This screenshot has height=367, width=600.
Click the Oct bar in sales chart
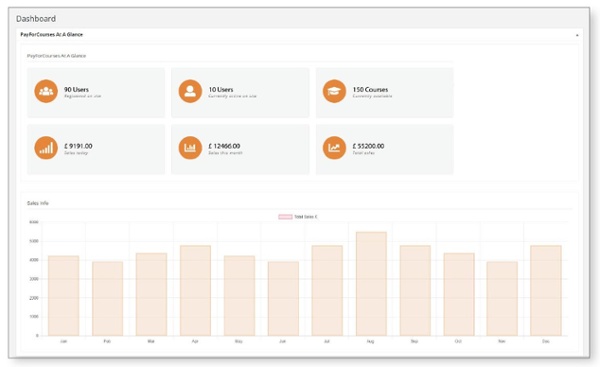point(459,294)
